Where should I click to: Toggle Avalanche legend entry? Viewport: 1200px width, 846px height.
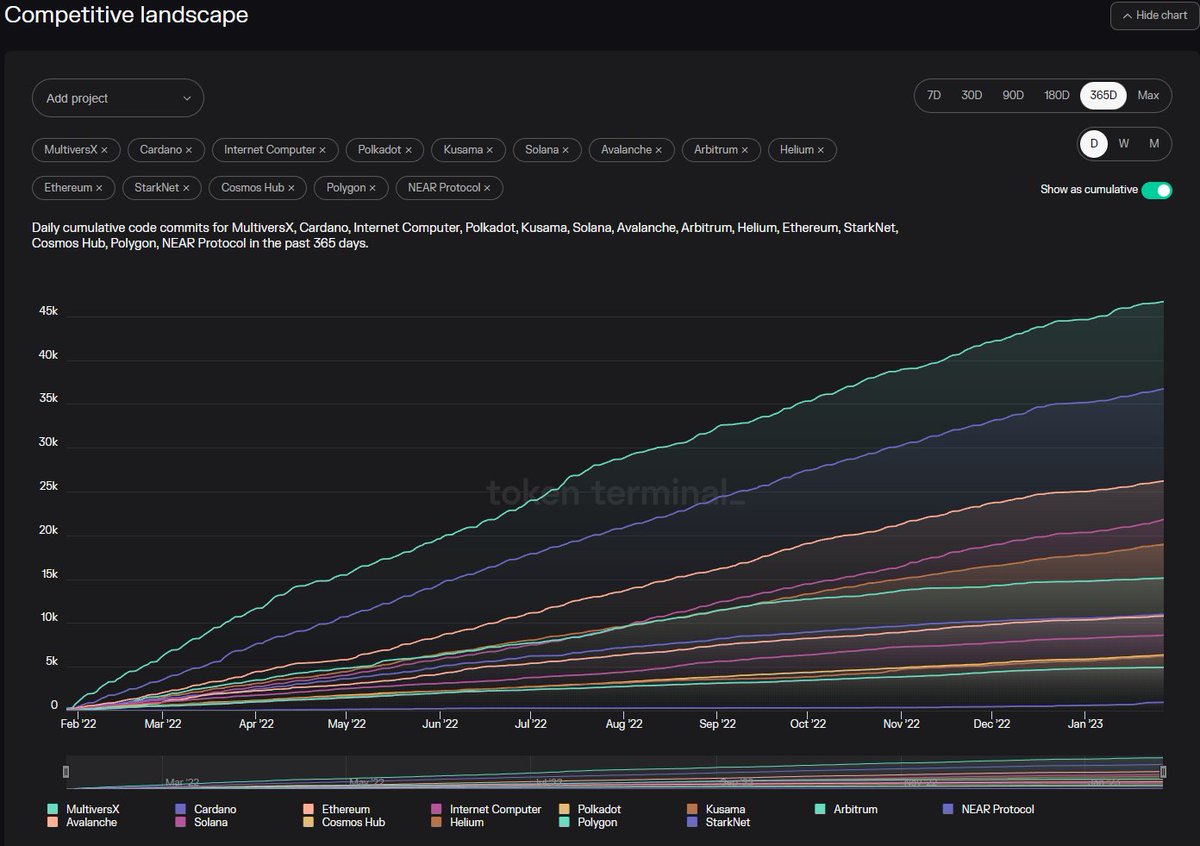82,822
